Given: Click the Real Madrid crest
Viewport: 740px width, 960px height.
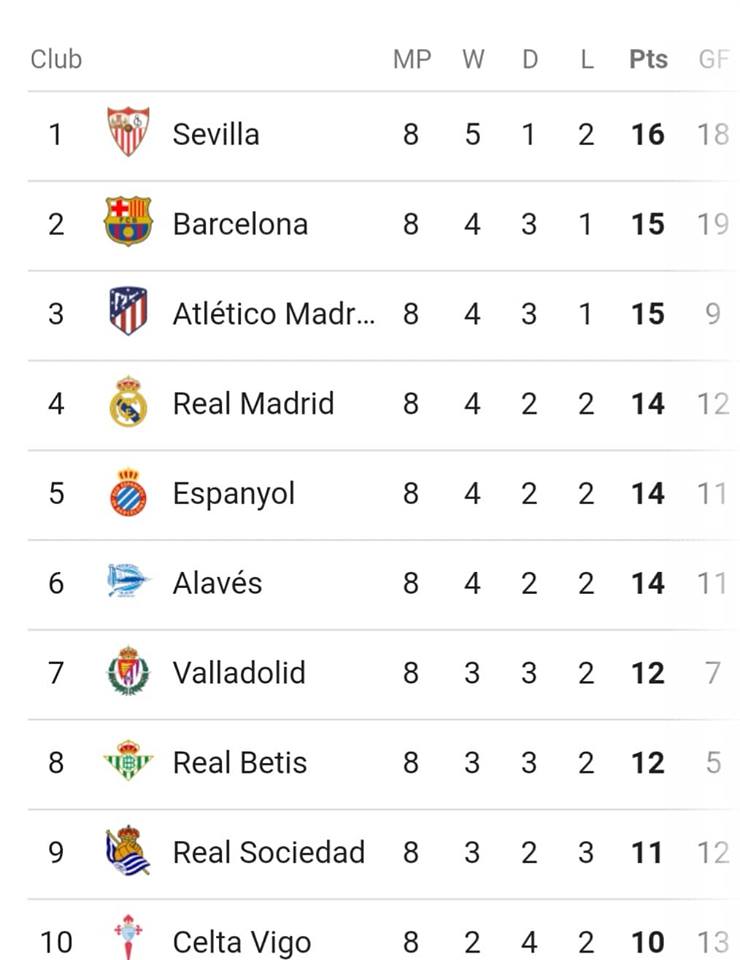Looking at the screenshot, I should point(128,401).
